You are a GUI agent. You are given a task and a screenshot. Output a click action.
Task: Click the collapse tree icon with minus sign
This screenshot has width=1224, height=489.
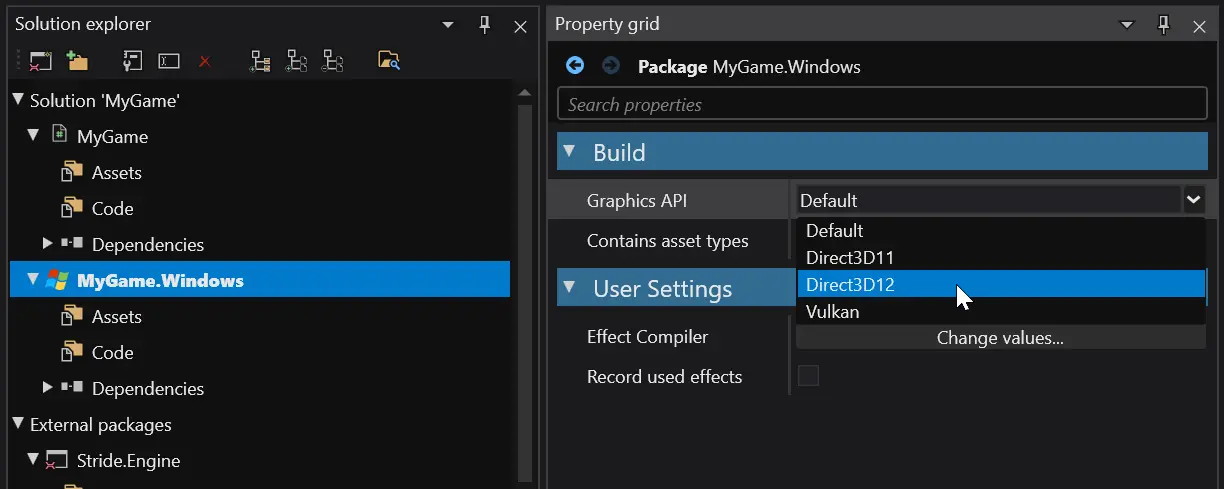pyautogui.click(x=332, y=61)
